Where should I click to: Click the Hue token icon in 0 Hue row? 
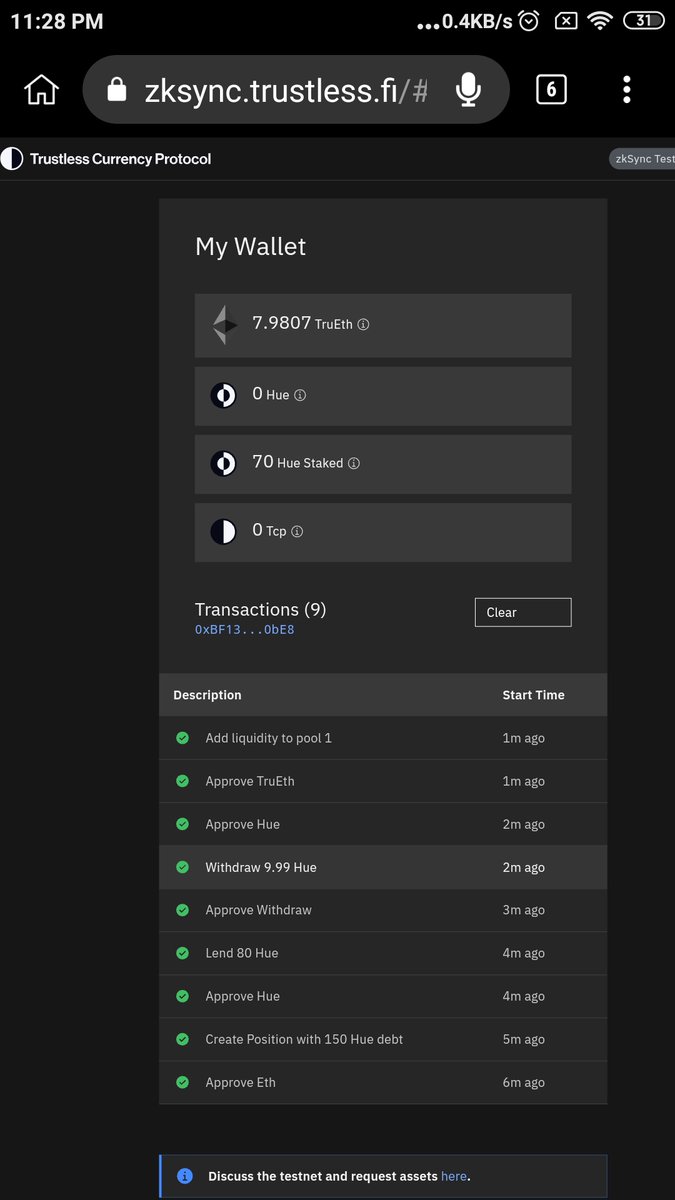223,395
